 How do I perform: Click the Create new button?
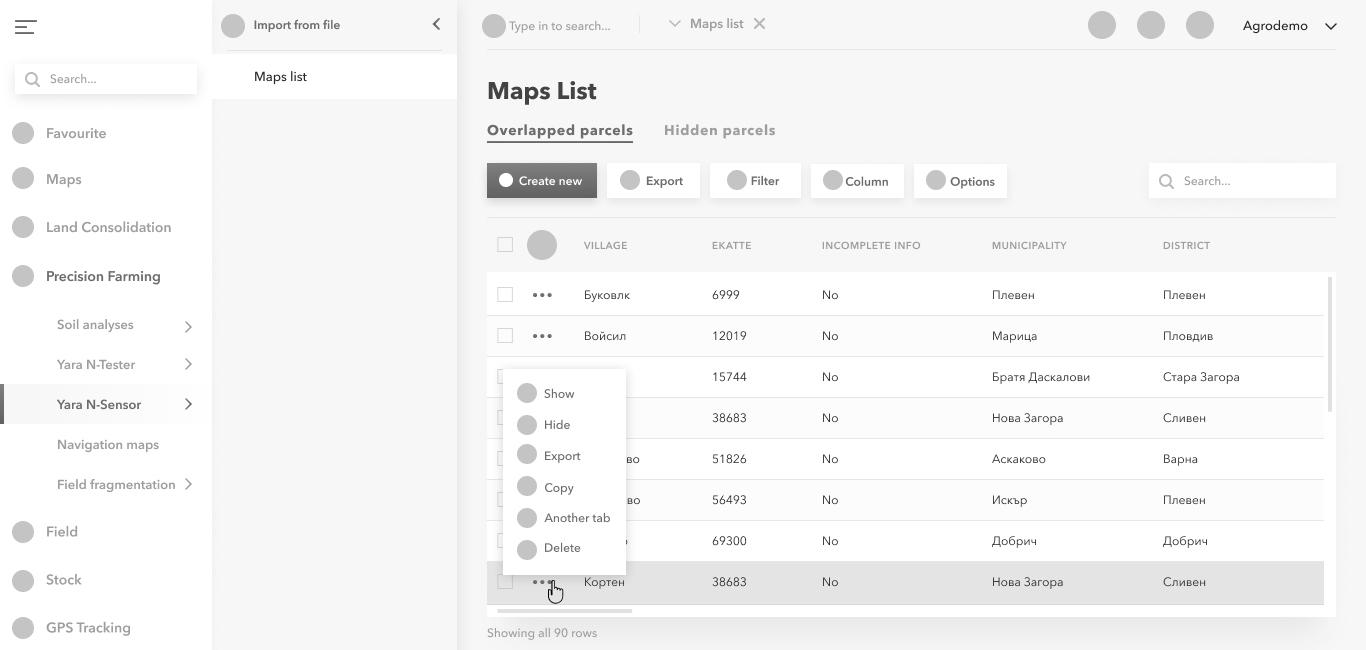tap(542, 181)
